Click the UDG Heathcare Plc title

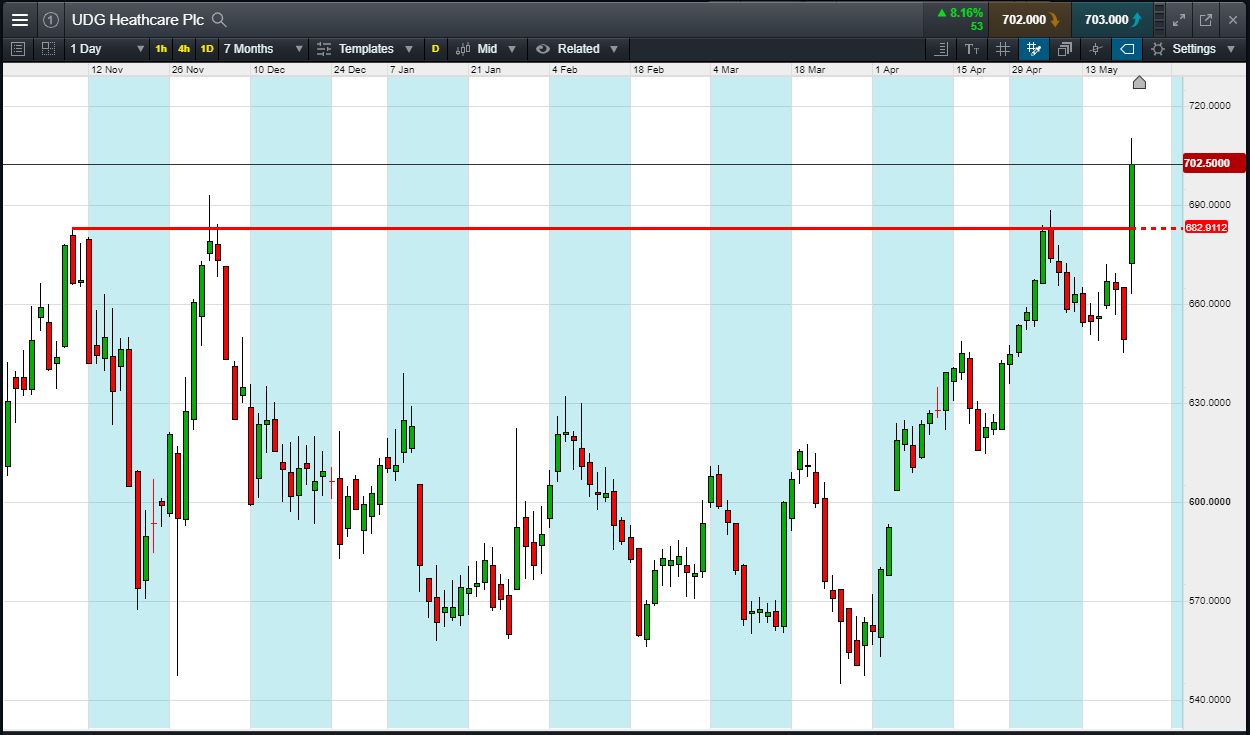click(x=137, y=19)
